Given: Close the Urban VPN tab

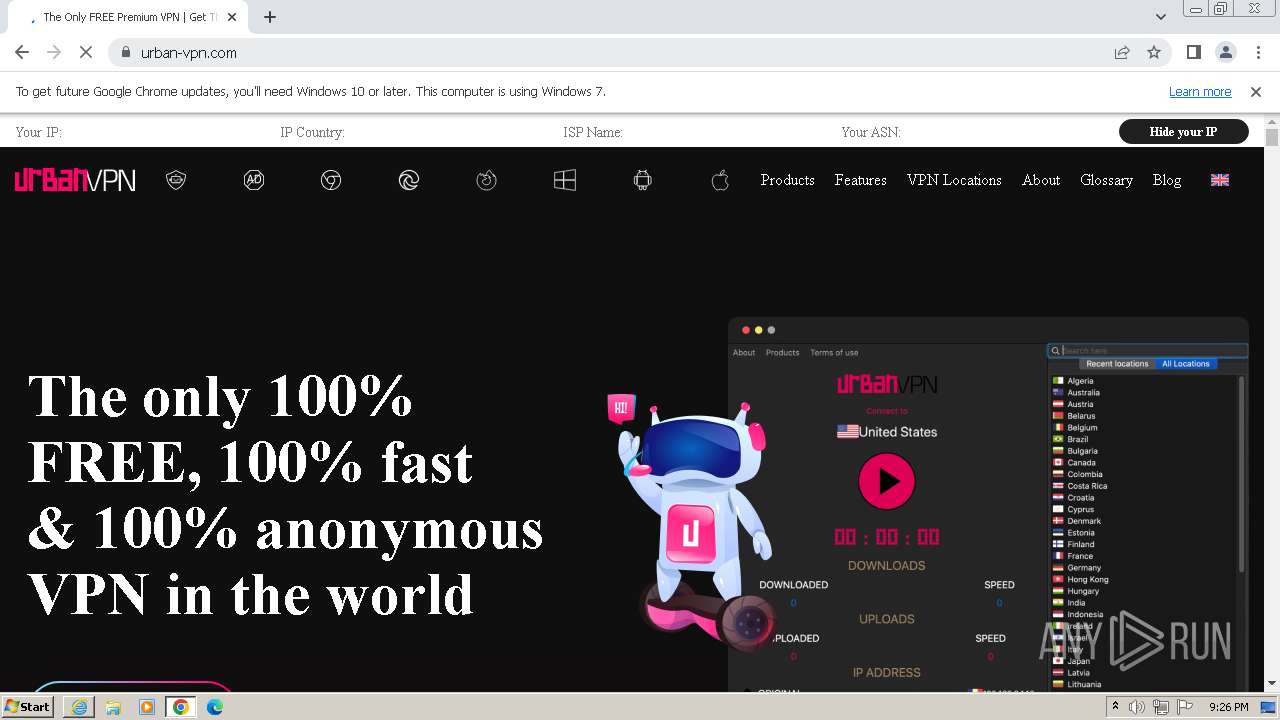Looking at the screenshot, I should 232,17.
